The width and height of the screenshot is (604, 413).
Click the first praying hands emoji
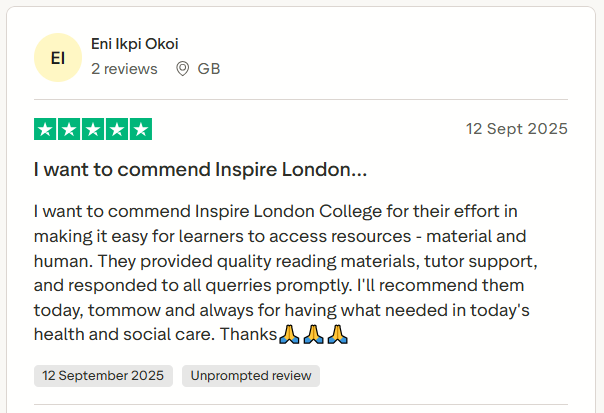click(x=288, y=333)
